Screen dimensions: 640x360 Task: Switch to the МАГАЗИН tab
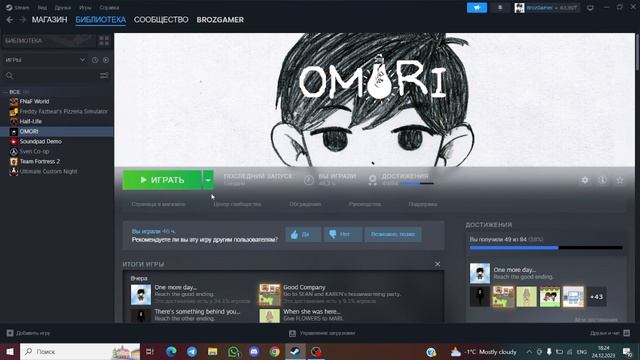[49, 20]
